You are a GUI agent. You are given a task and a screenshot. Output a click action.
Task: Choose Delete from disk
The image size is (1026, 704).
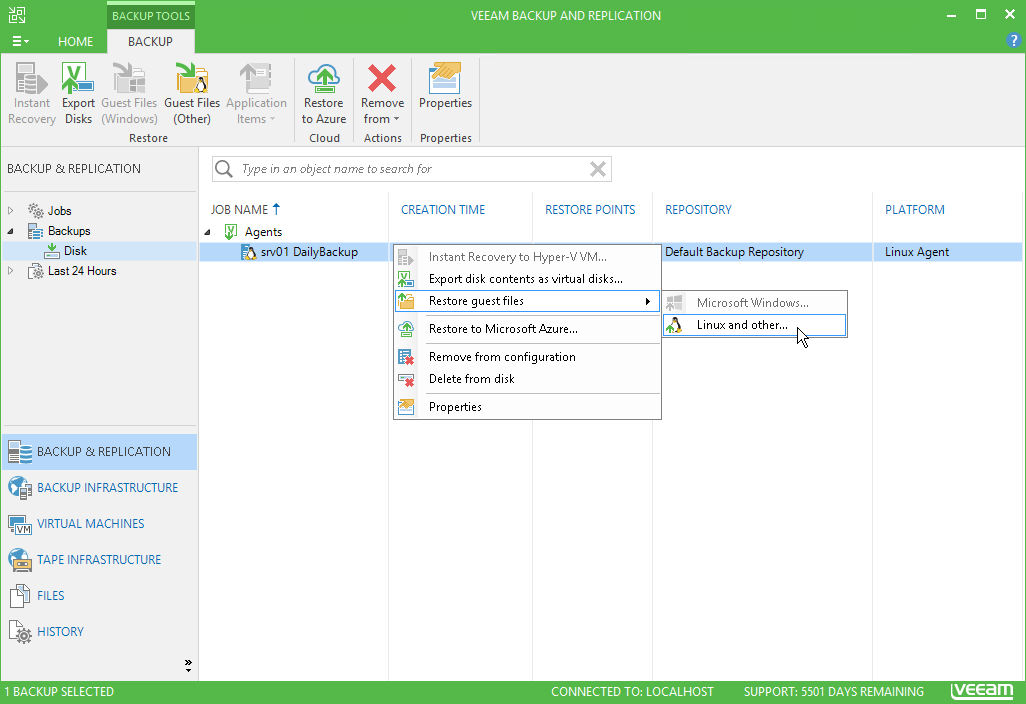pos(527,379)
